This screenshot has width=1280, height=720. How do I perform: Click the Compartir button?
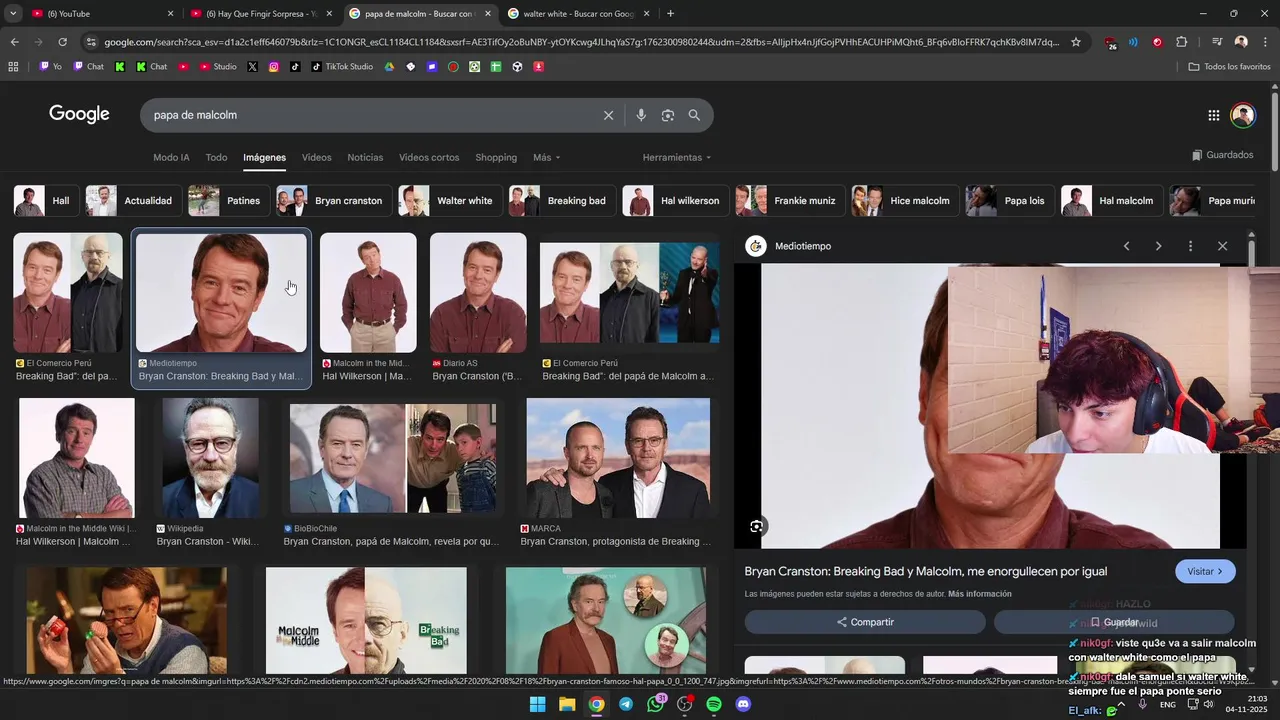865,622
